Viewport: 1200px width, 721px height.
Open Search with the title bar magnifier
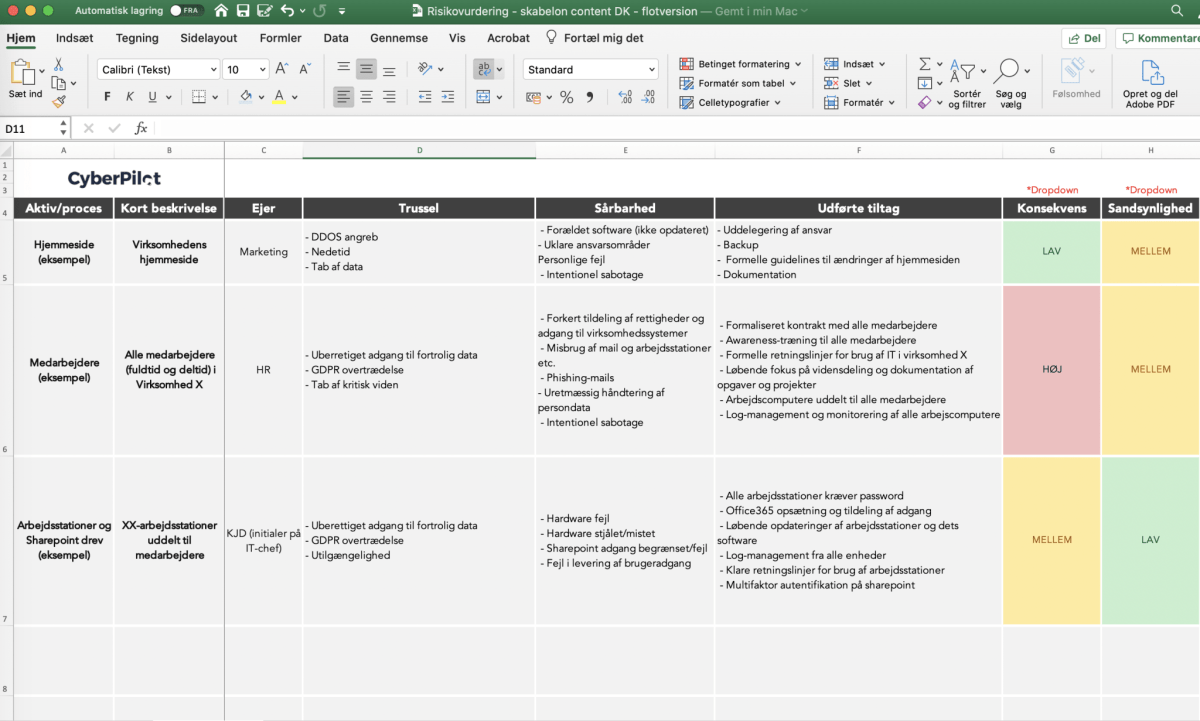click(1177, 10)
